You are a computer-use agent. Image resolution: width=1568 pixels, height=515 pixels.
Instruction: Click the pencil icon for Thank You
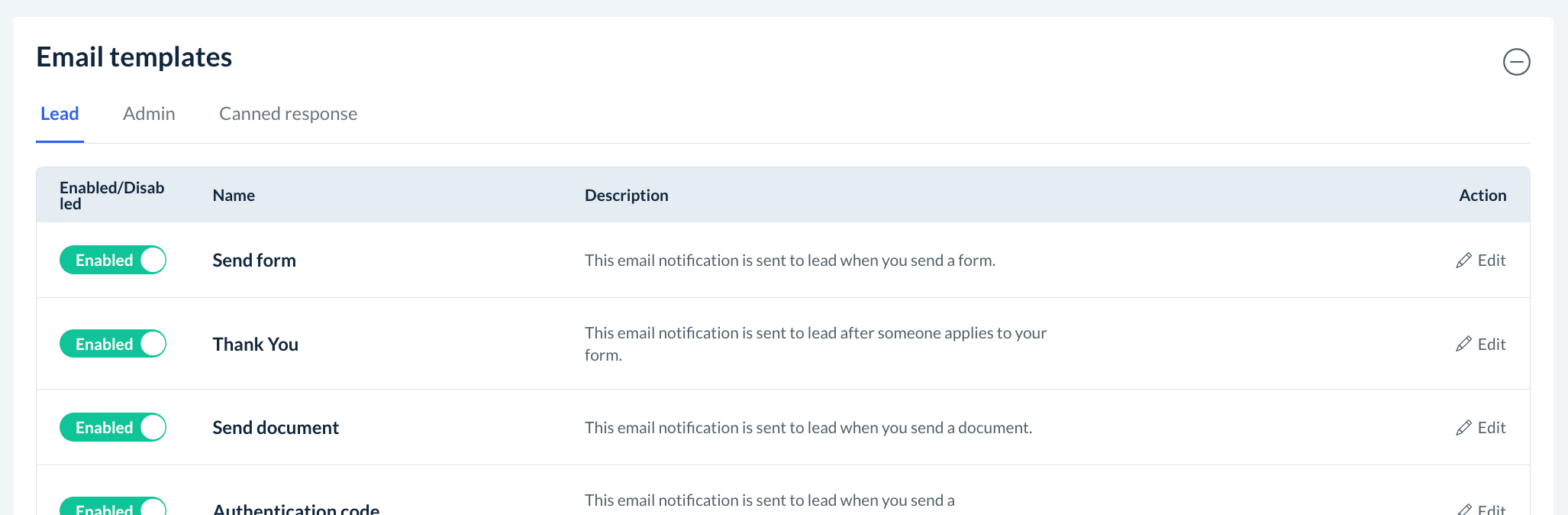point(1463,345)
